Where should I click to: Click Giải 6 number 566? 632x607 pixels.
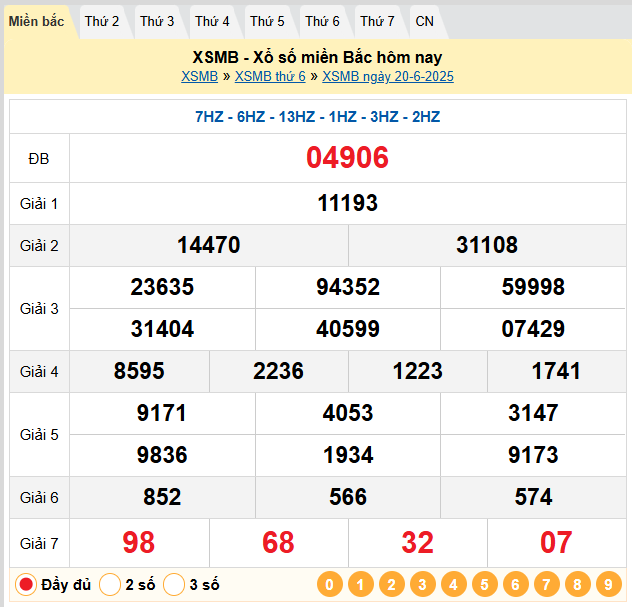click(348, 497)
